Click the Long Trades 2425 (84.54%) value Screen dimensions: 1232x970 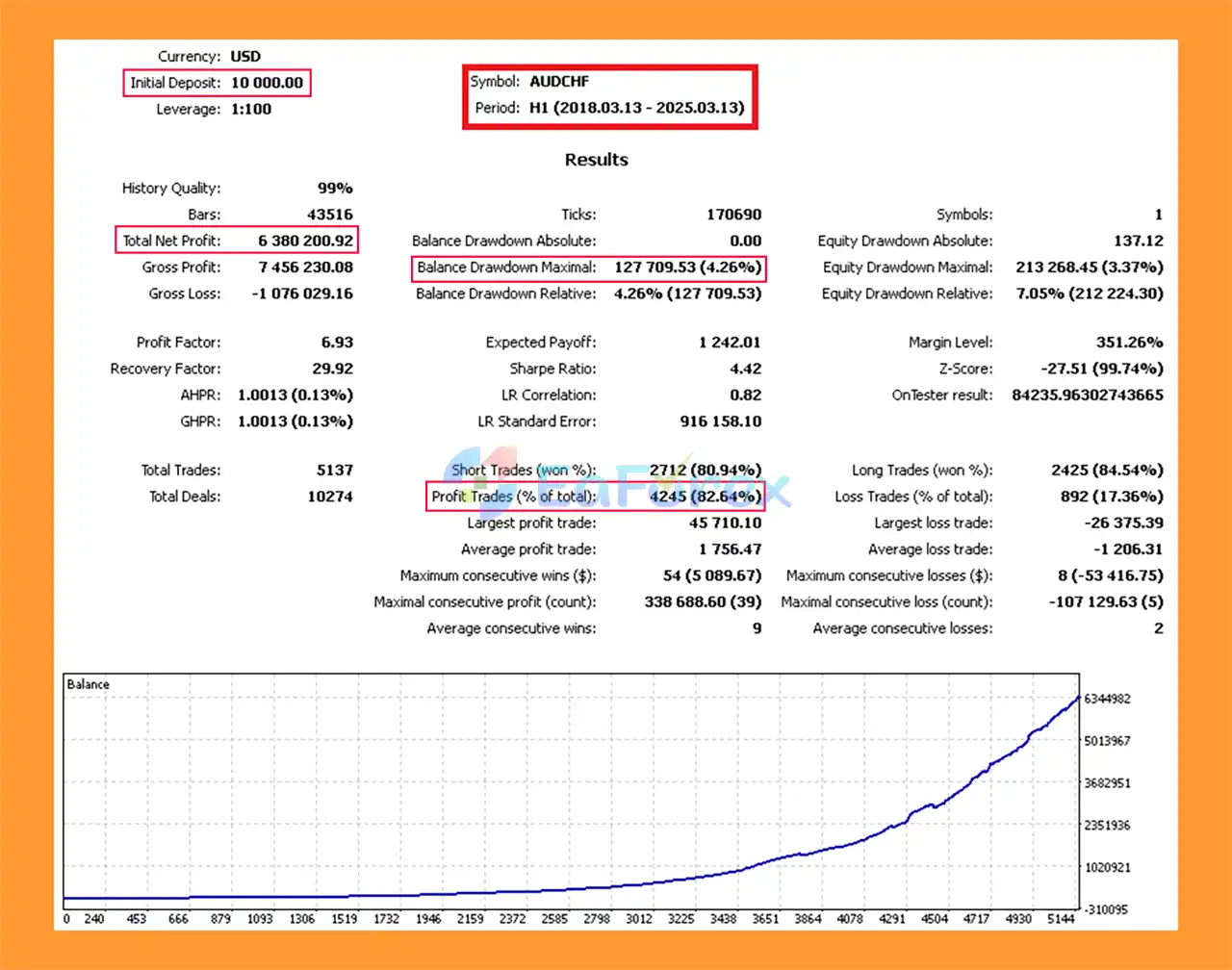coord(1107,471)
